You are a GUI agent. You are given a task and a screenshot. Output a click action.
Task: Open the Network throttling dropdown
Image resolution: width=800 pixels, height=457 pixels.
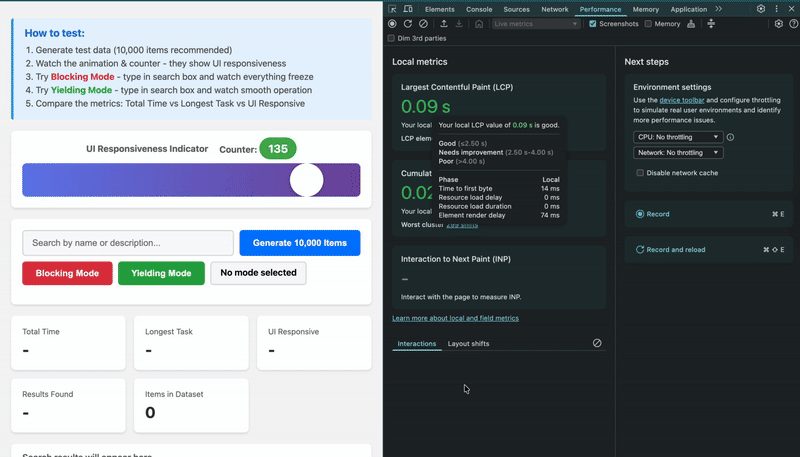click(x=677, y=153)
